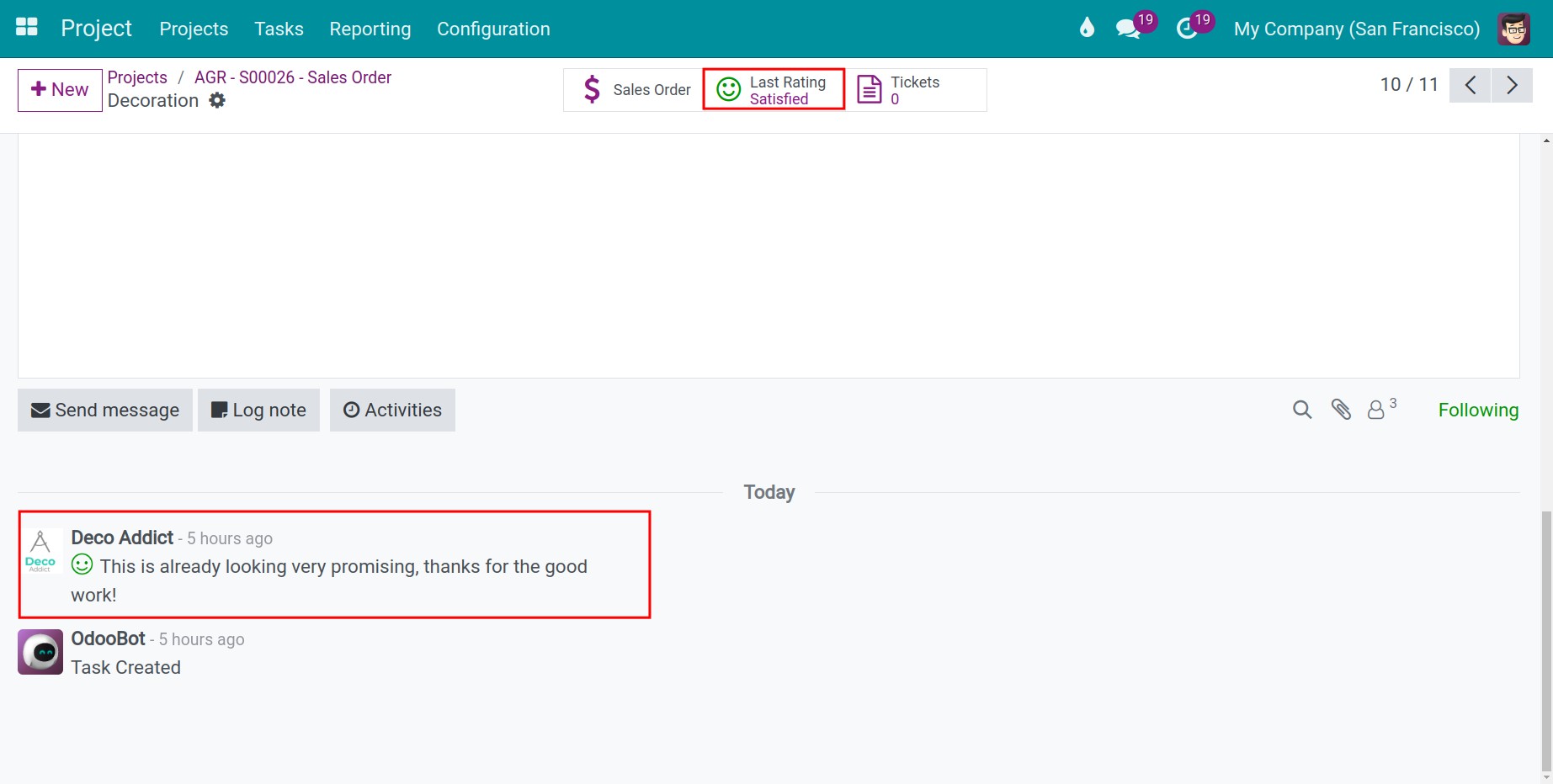Search messages with magnifier icon

(1302, 410)
